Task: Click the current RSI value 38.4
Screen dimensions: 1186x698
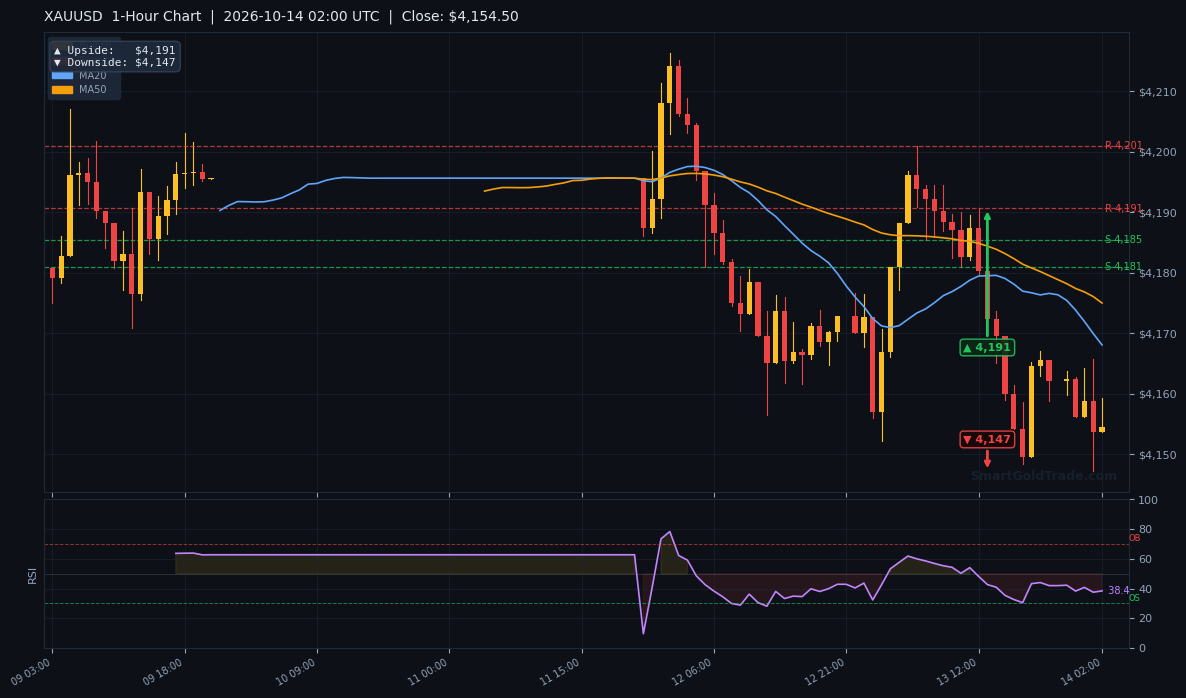Action: pos(1118,590)
